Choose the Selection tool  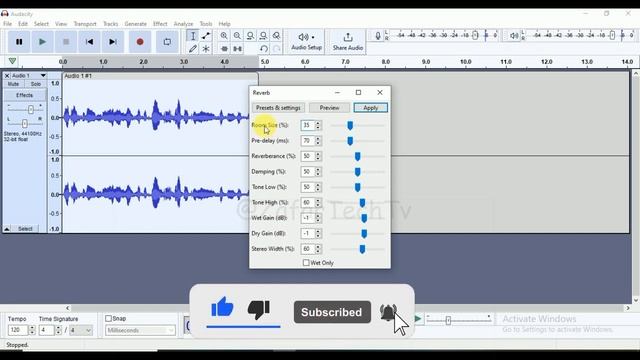pos(193,36)
